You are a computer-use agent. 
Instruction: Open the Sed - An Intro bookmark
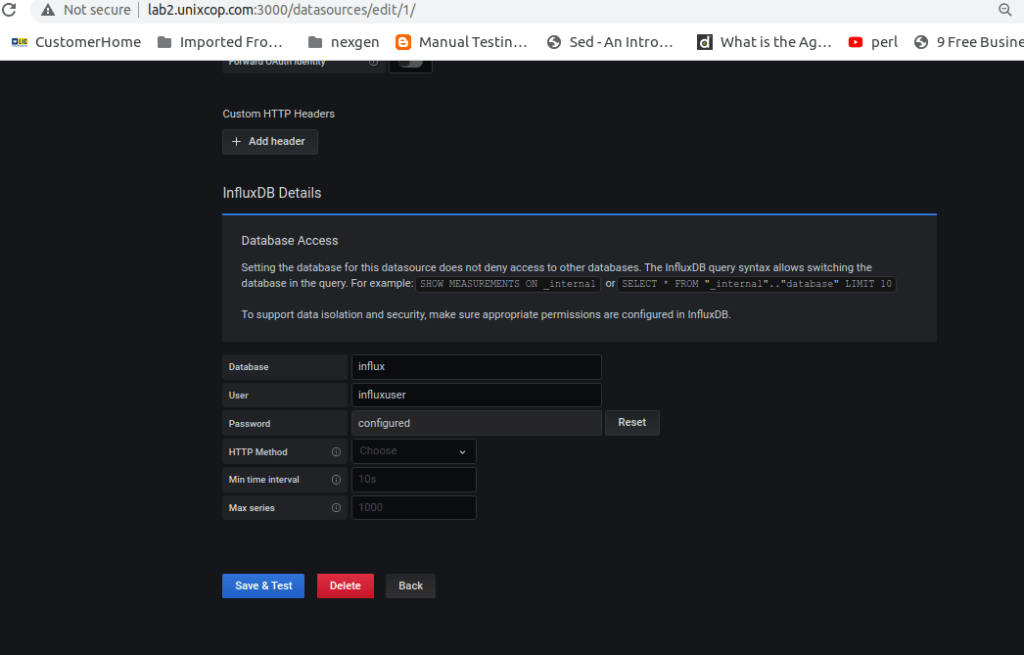click(610, 42)
